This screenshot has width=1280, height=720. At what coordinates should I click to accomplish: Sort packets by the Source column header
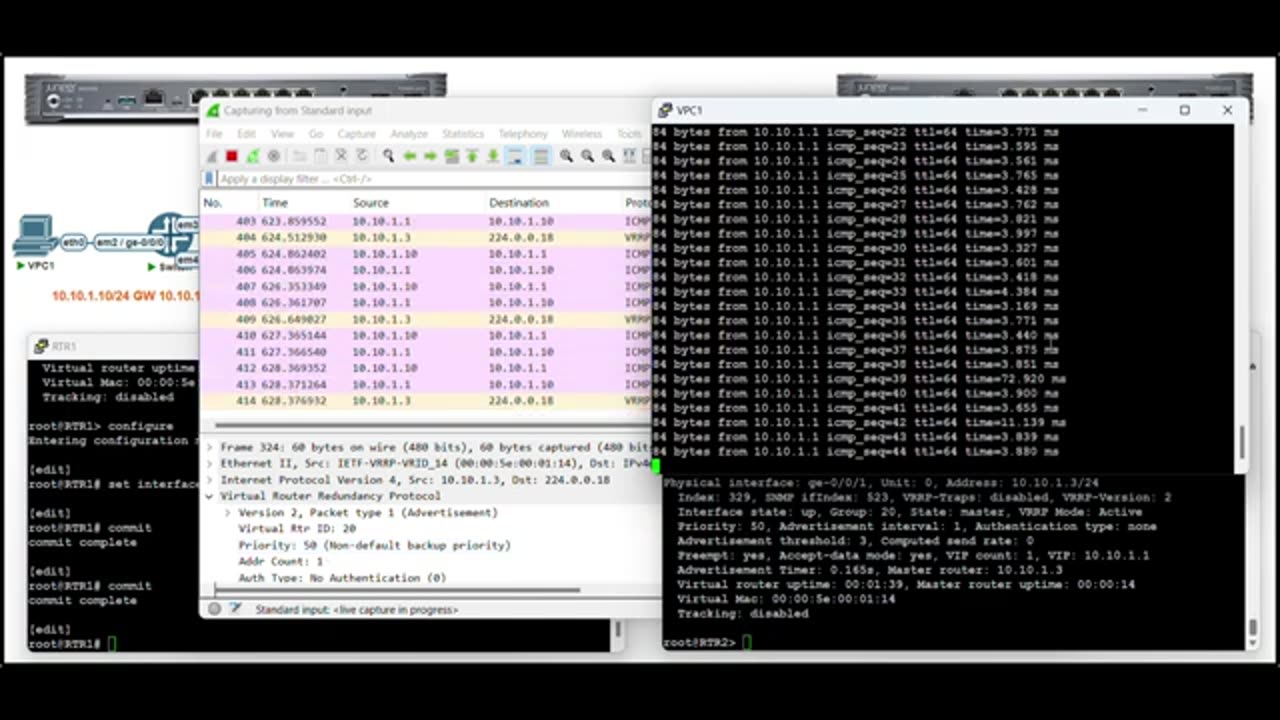[x=416, y=203]
